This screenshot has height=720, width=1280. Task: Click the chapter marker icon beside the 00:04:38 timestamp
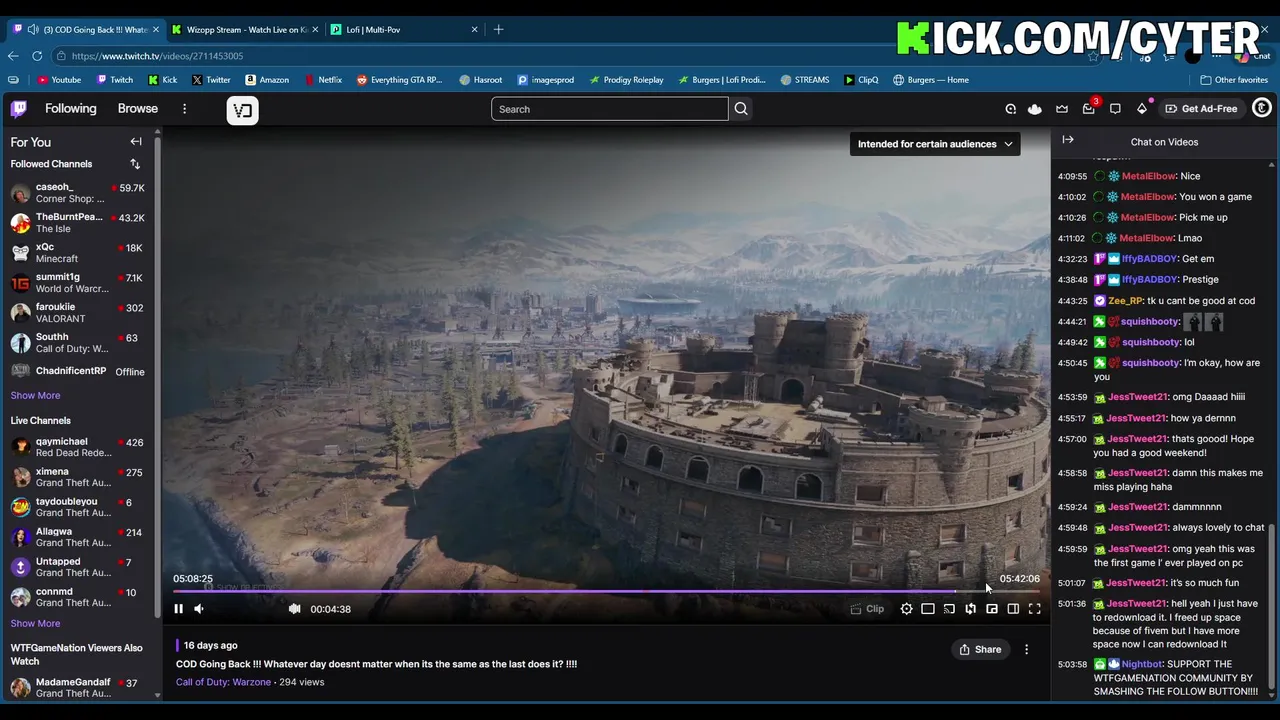[x=294, y=609]
